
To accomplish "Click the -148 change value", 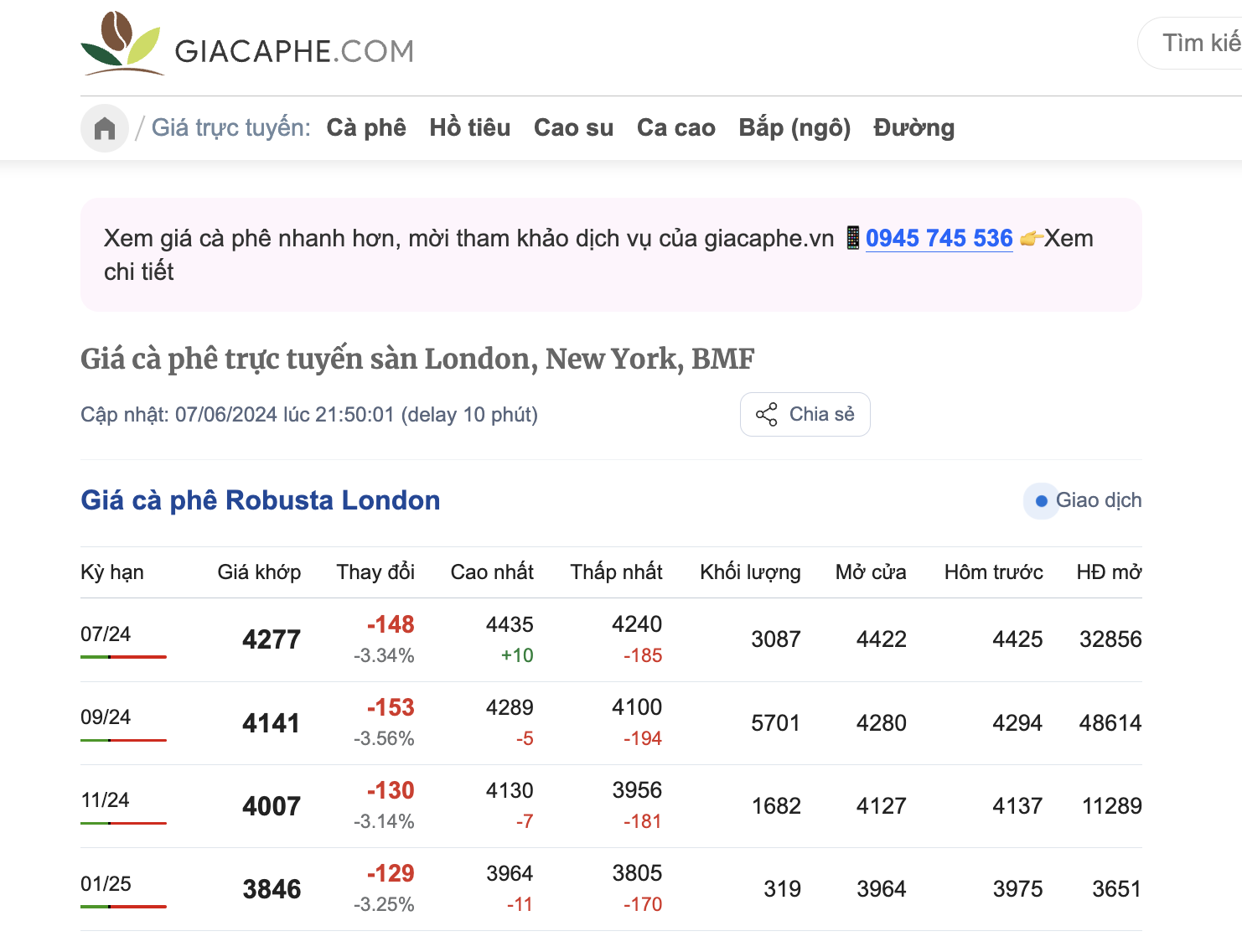I will coord(391,624).
